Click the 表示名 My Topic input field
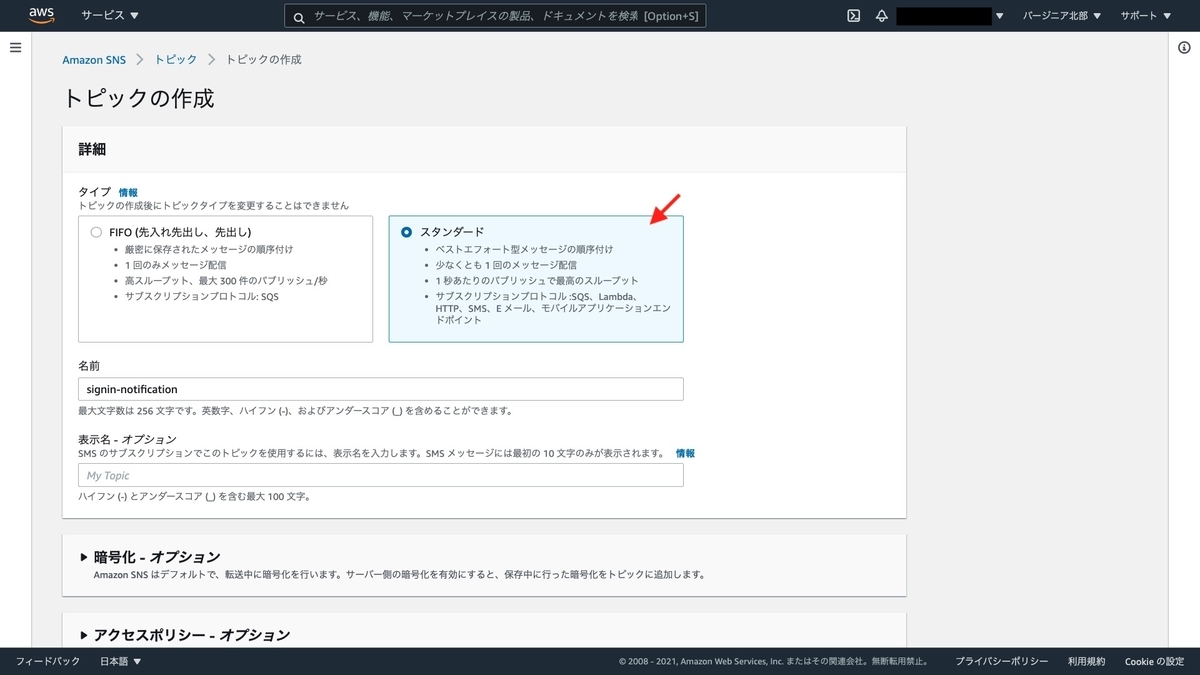 [x=381, y=475]
